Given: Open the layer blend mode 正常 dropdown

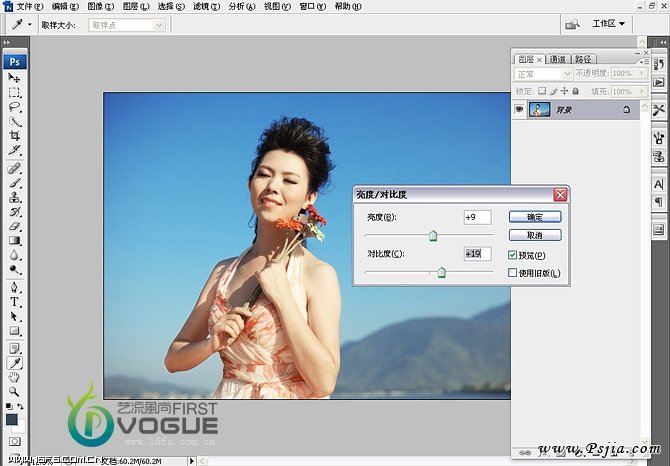Looking at the screenshot, I should [x=543, y=74].
